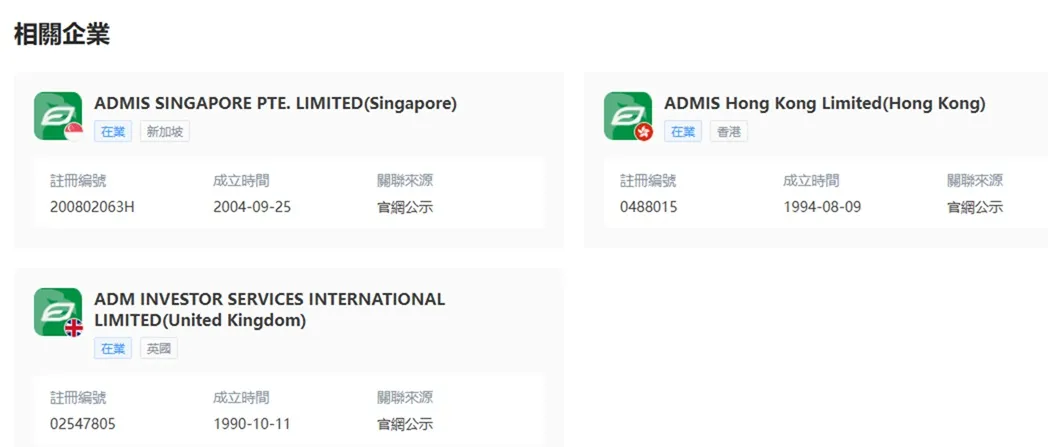Click the 在業 tag on Singapore card
Viewport: 1048px width, 447px height.
click(113, 132)
